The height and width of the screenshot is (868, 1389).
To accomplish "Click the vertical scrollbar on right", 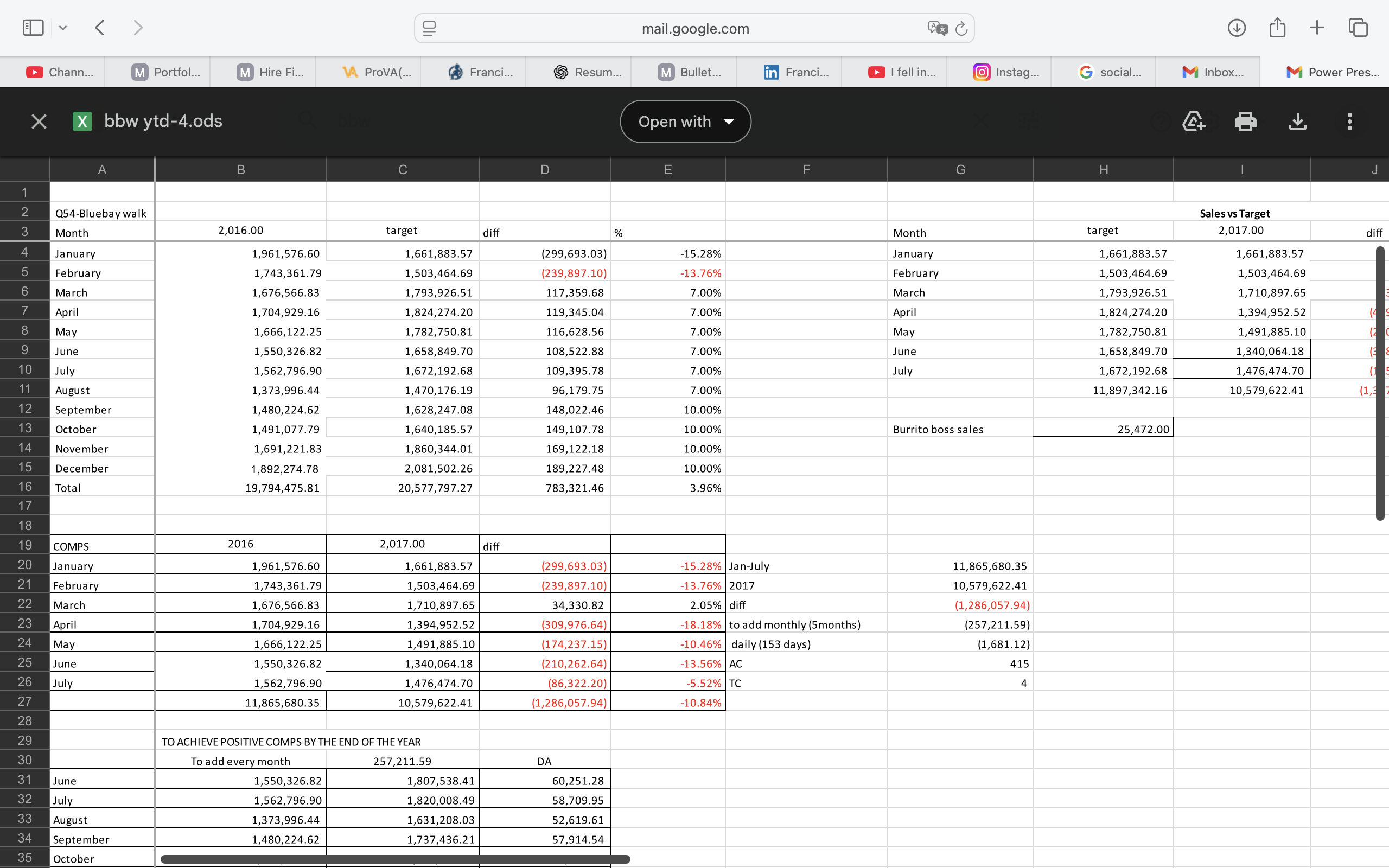I will [x=1380, y=383].
